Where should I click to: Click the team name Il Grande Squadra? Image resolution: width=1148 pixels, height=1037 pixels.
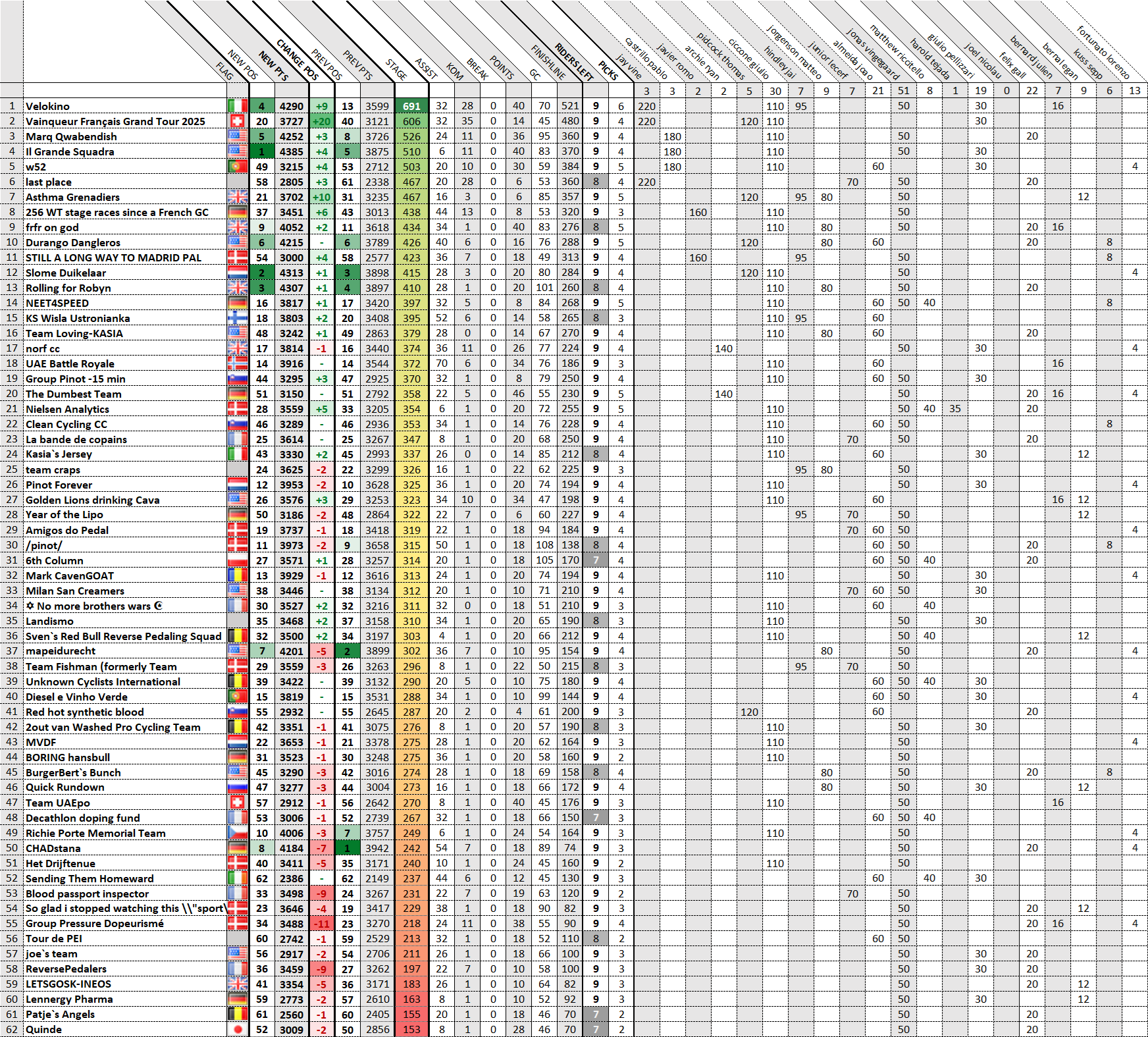click(x=70, y=152)
